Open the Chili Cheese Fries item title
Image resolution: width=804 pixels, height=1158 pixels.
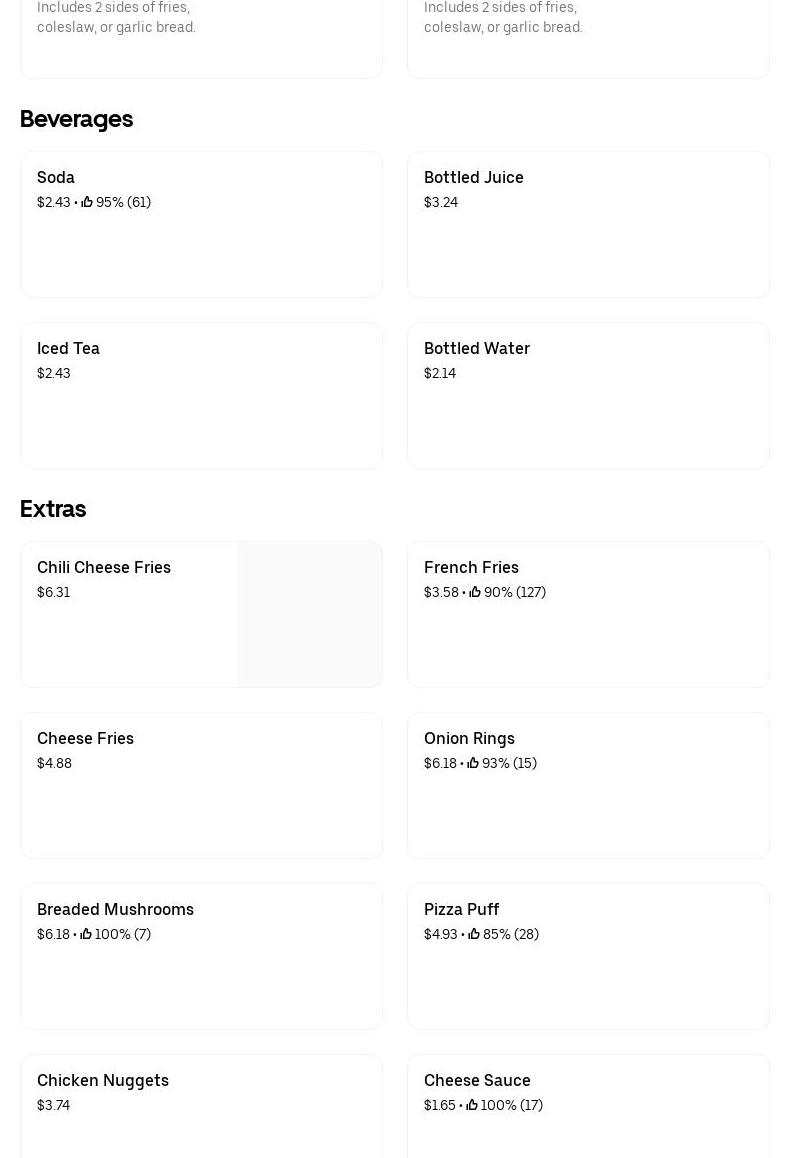104,567
